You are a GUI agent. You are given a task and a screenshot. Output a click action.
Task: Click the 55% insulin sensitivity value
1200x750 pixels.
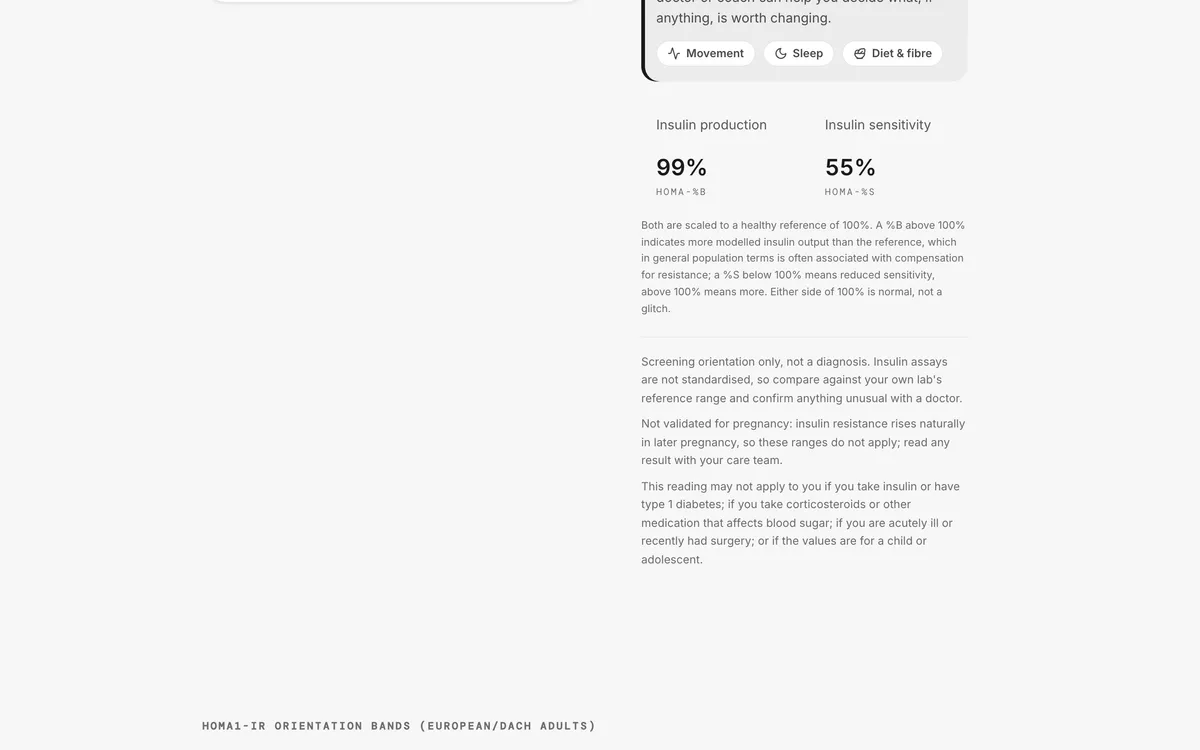tap(851, 167)
